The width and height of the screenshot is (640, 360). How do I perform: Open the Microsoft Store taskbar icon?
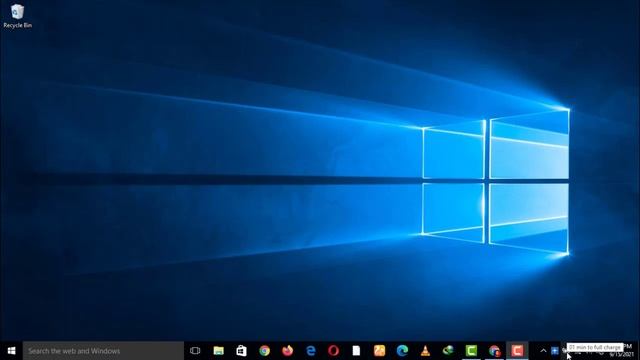click(x=241, y=351)
